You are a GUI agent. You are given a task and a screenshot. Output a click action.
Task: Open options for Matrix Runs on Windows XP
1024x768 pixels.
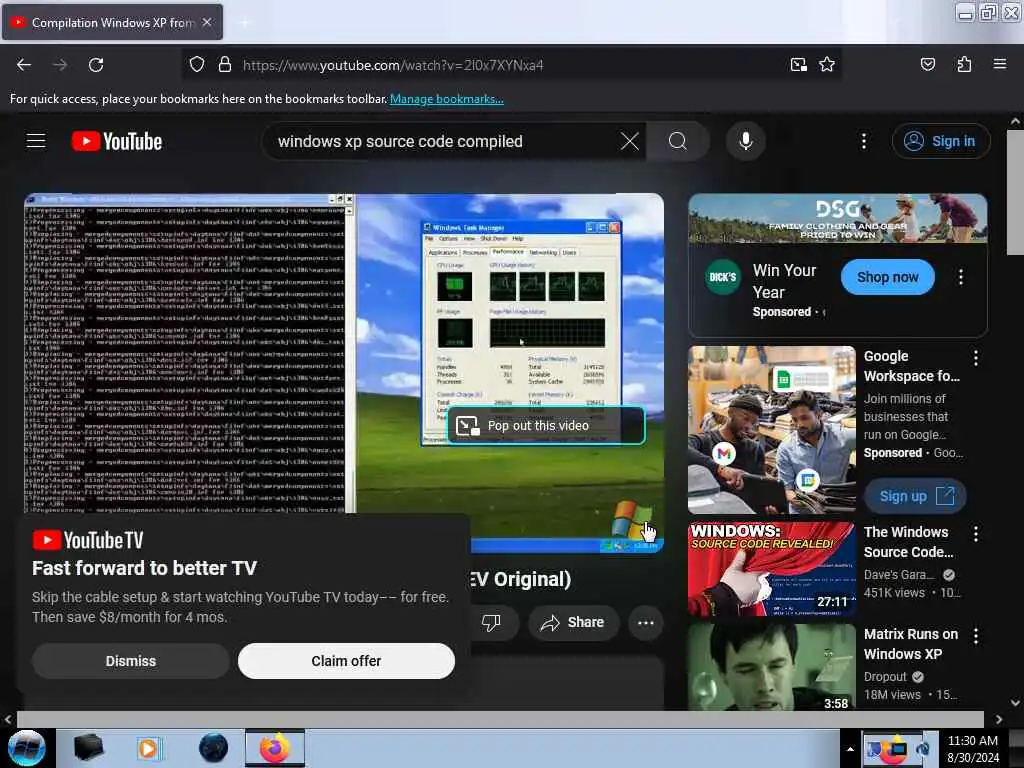tap(976, 635)
